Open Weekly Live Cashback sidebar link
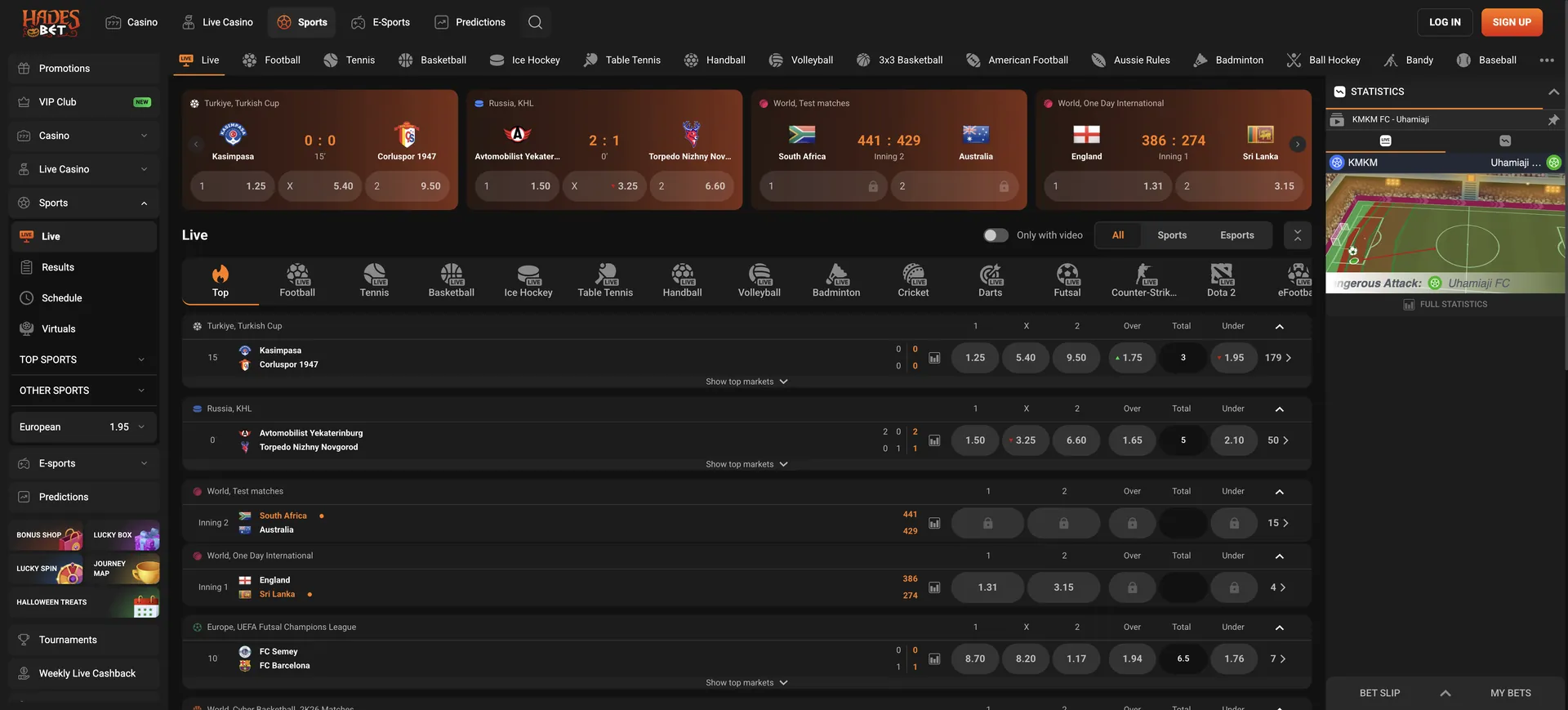 [83, 673]
